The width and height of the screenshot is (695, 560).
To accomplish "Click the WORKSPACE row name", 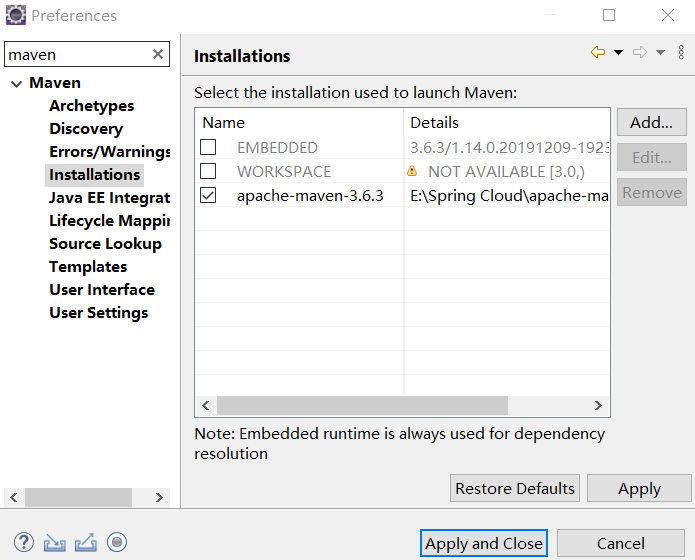I will (x=284, y=172).
